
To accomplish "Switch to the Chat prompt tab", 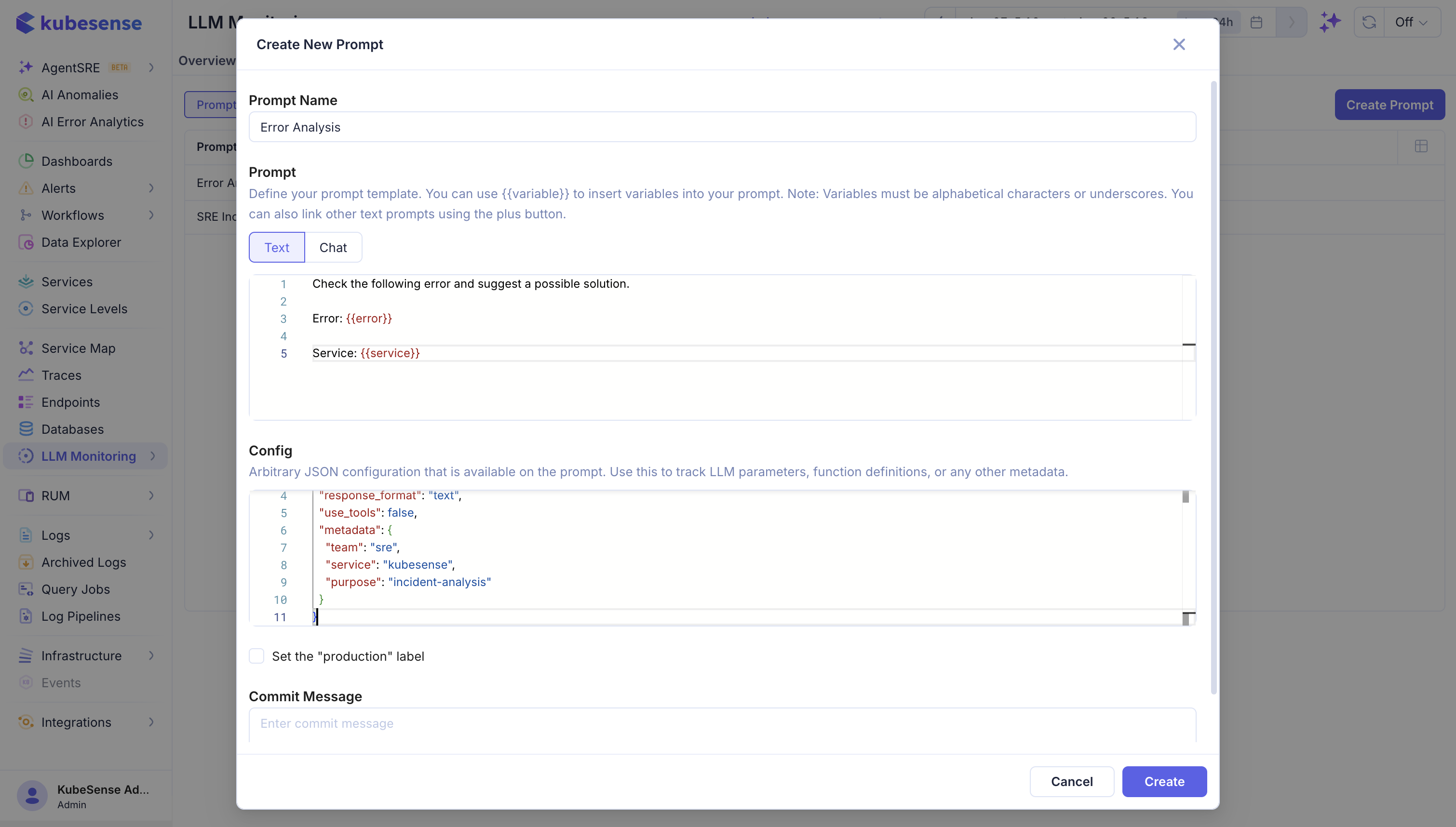I will coord(333,247).
